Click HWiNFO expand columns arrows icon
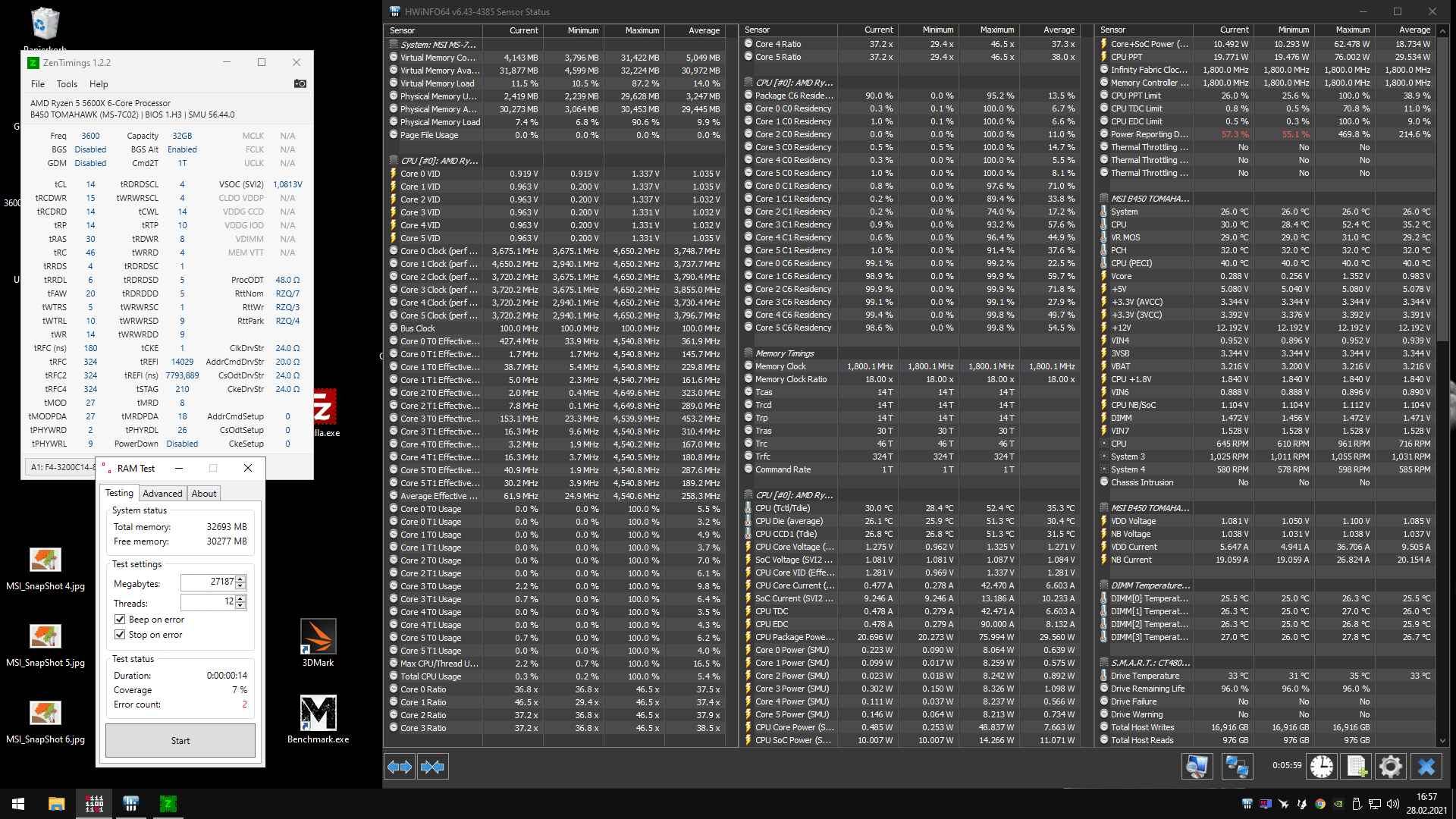The height and width of the screenshot is (819, 1456). click(x=400, y=767)
